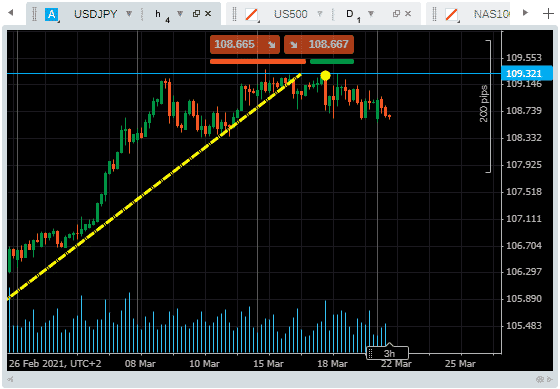
Task: Detach the US500 chart into a window
Action: coord(396,14)
